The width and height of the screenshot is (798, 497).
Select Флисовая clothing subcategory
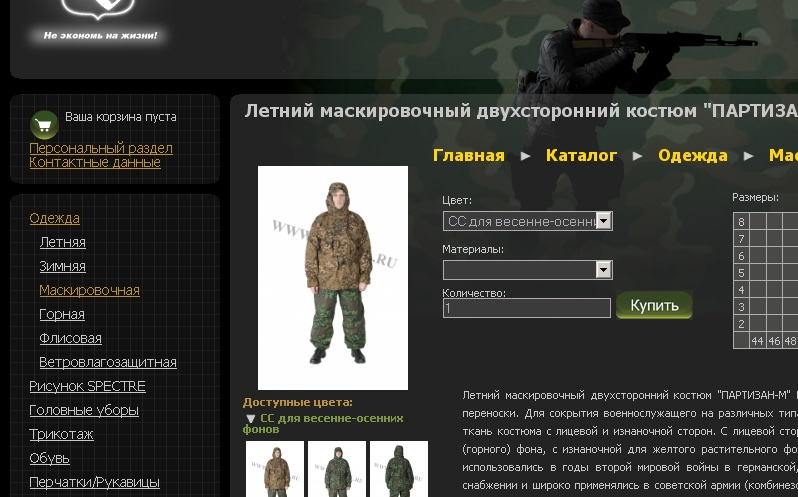click(71, 338)
